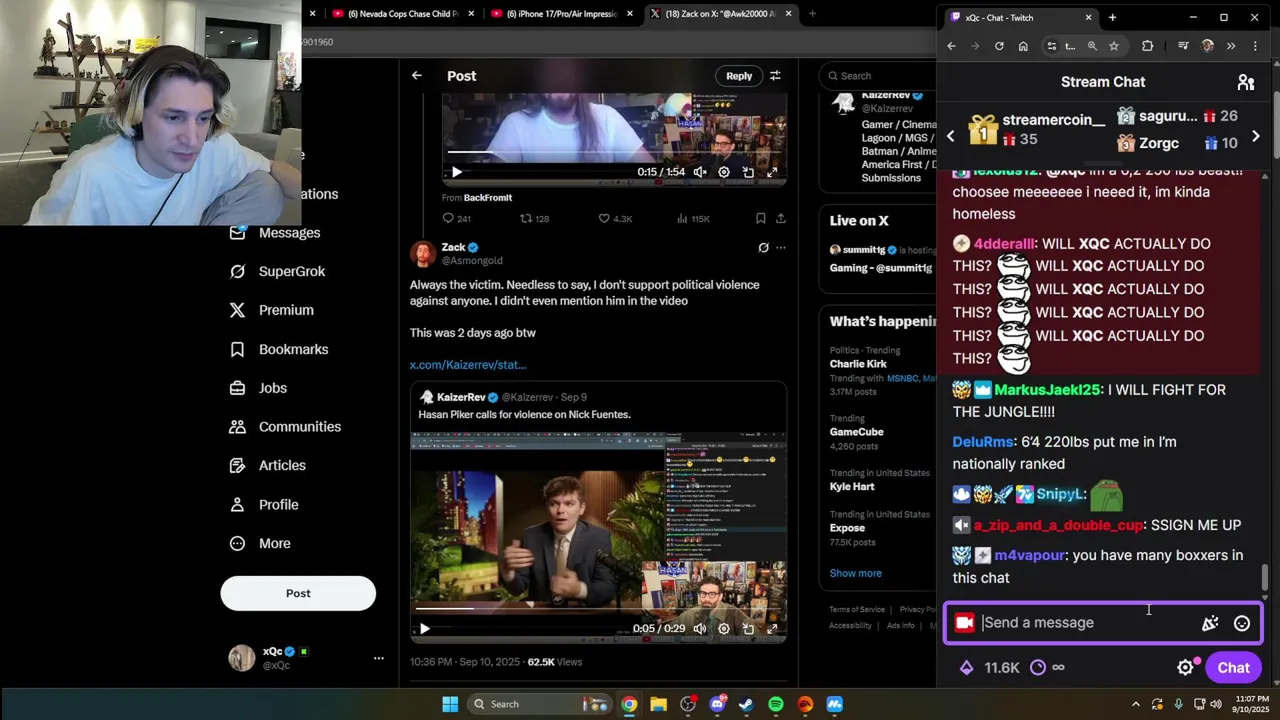Screen dimensions: 1280x720
Task: Go back using the Post header arrow
Action: [x=417, y=76]
